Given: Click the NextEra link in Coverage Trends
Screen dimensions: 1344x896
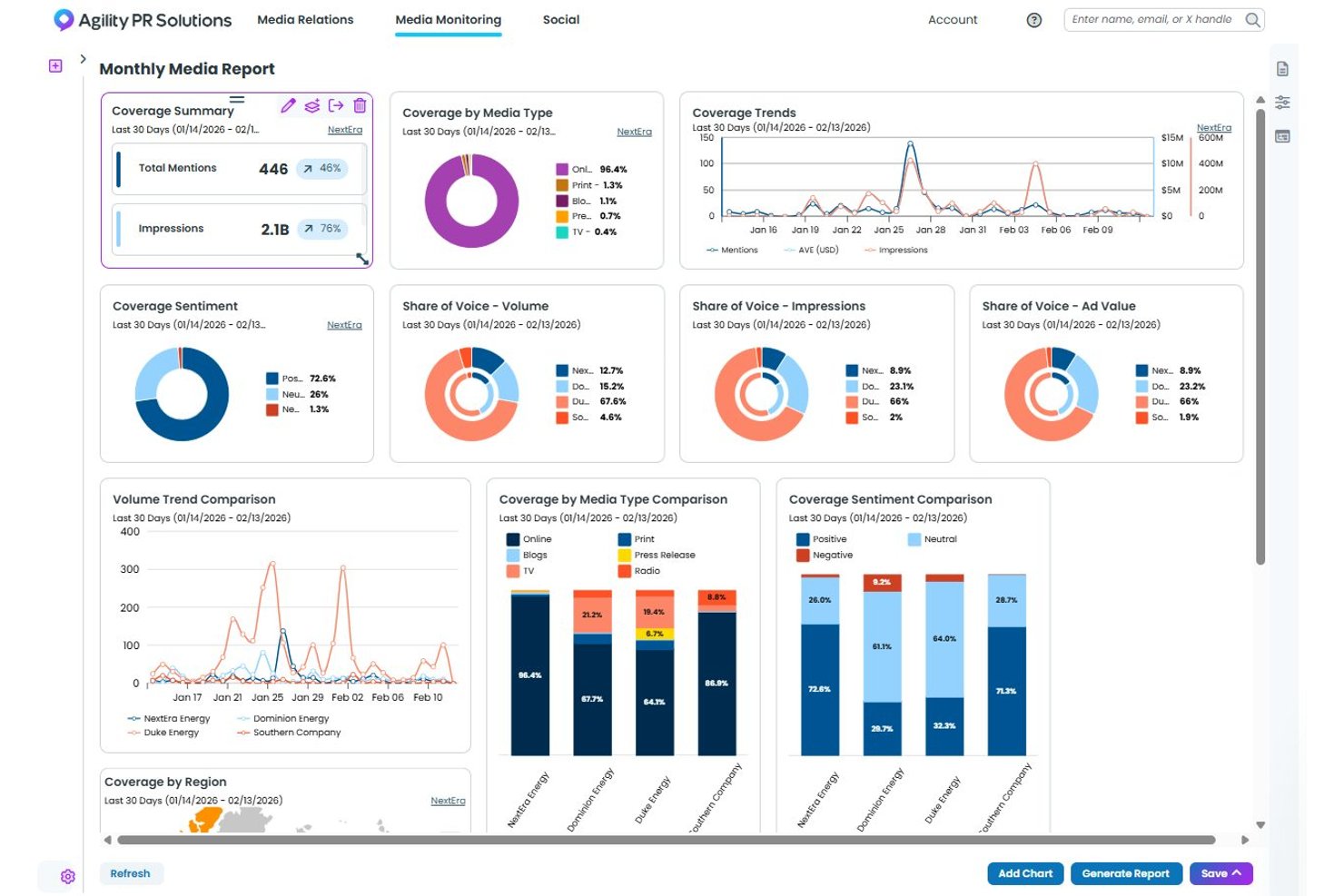Looking at the screenshot, I should tap(1214, 128).
